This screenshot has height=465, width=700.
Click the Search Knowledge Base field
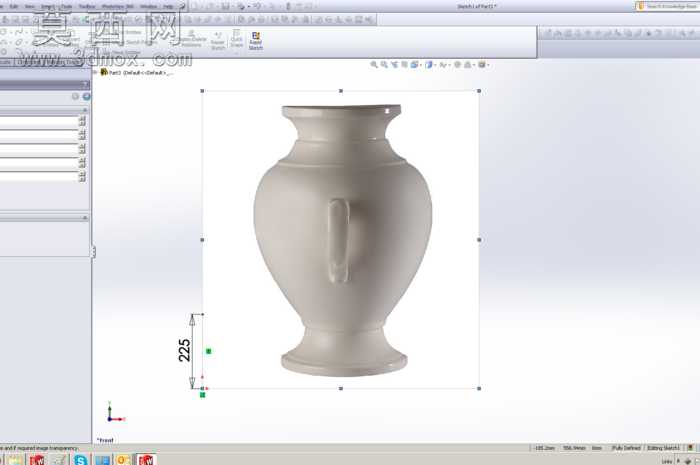(x=671, y=6)
